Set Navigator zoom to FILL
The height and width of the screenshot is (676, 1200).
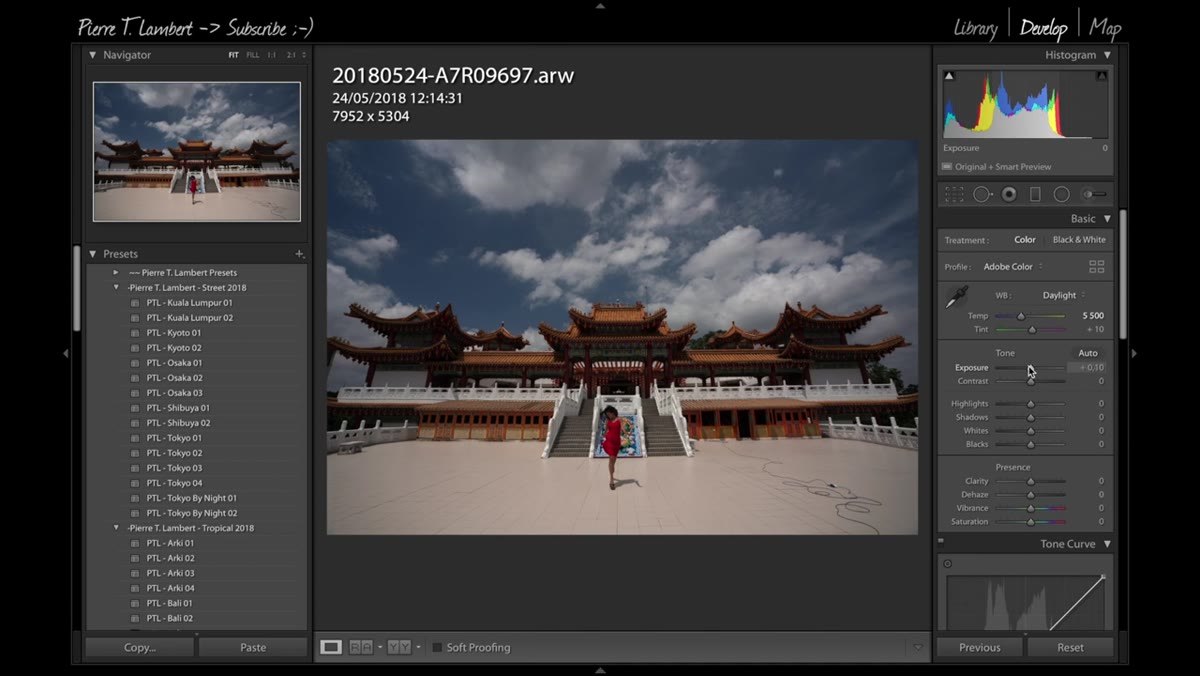pos(253,55)
